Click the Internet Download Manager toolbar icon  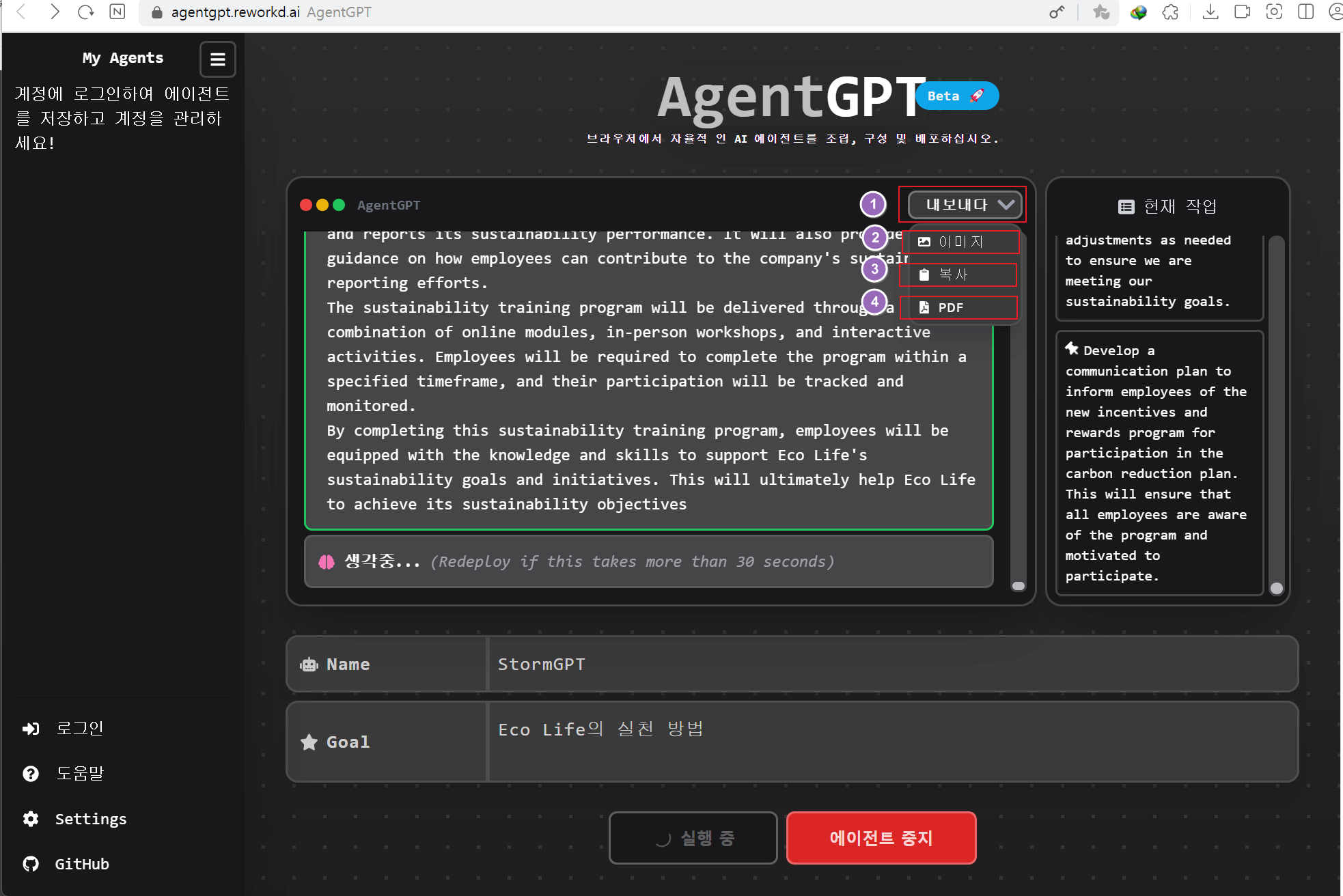(1137, 12)
